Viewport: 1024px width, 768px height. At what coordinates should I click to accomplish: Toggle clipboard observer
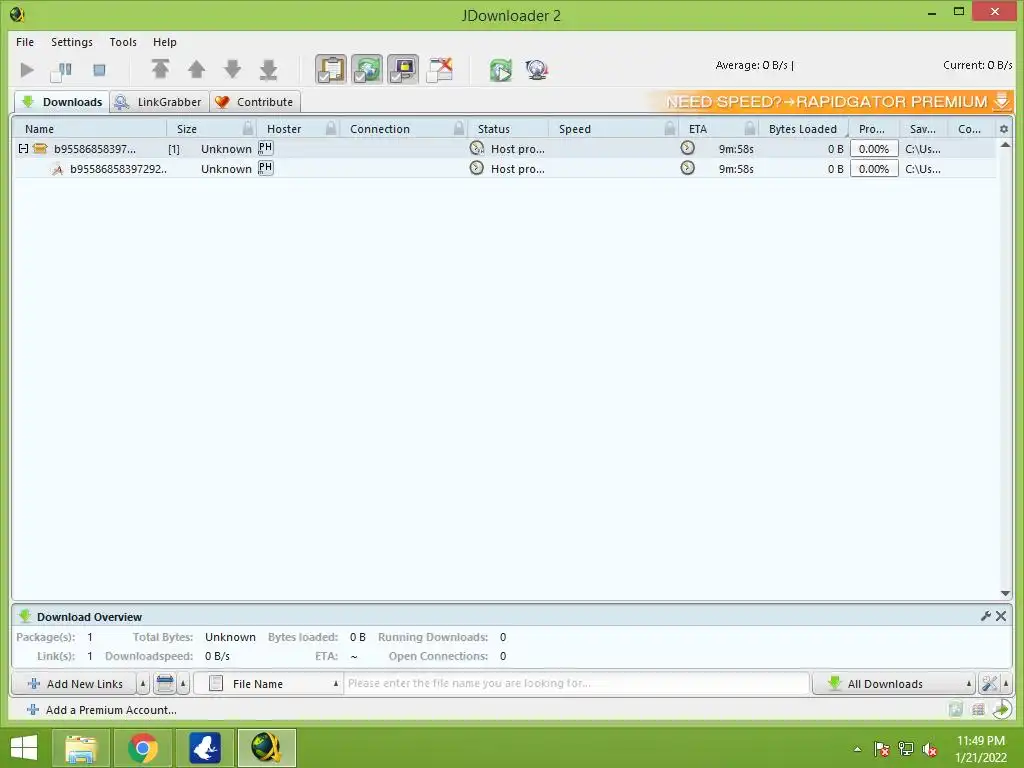click(x=331, y=69)
